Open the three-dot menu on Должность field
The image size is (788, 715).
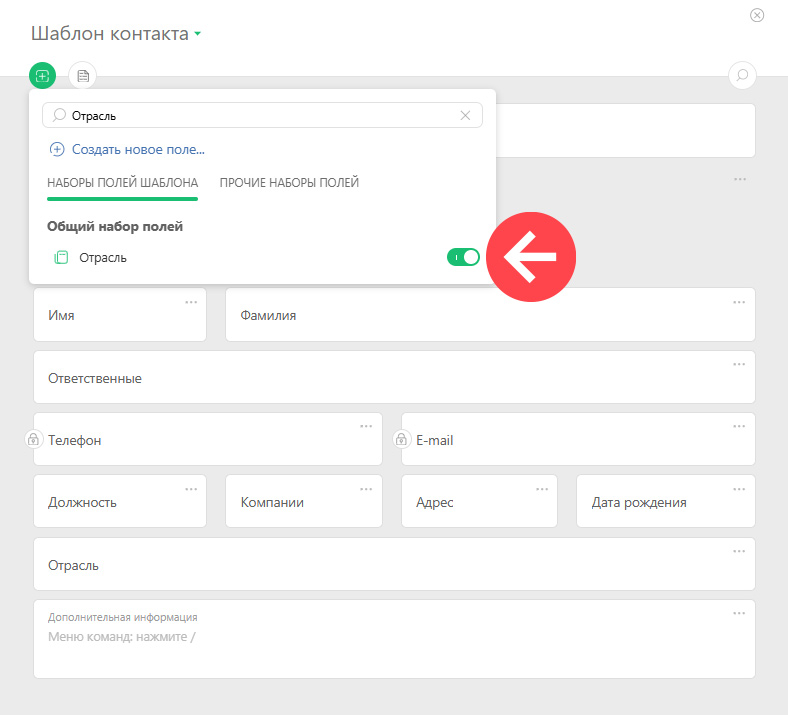191,489
